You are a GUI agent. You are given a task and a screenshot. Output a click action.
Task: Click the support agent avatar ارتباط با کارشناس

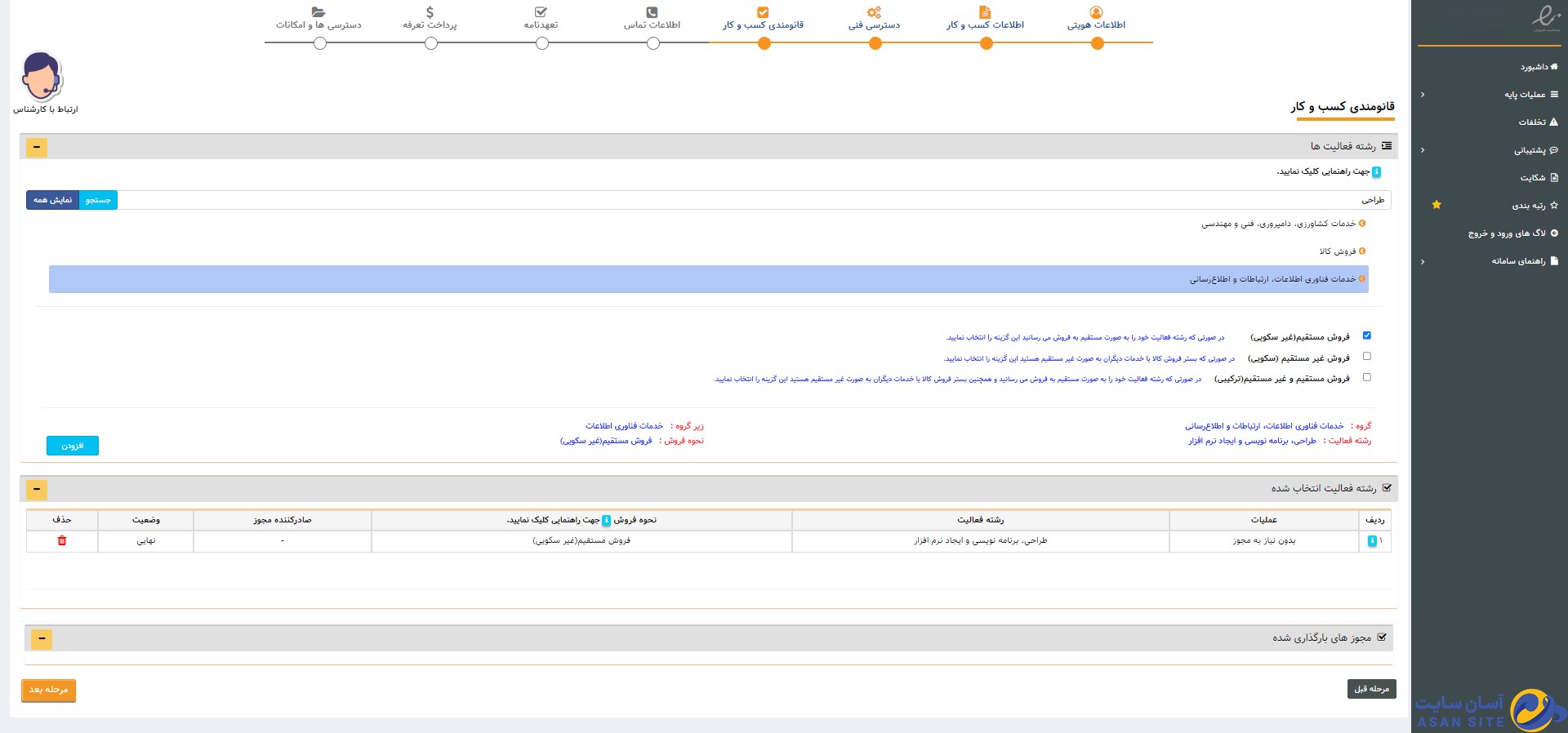(x=42, y=77)
